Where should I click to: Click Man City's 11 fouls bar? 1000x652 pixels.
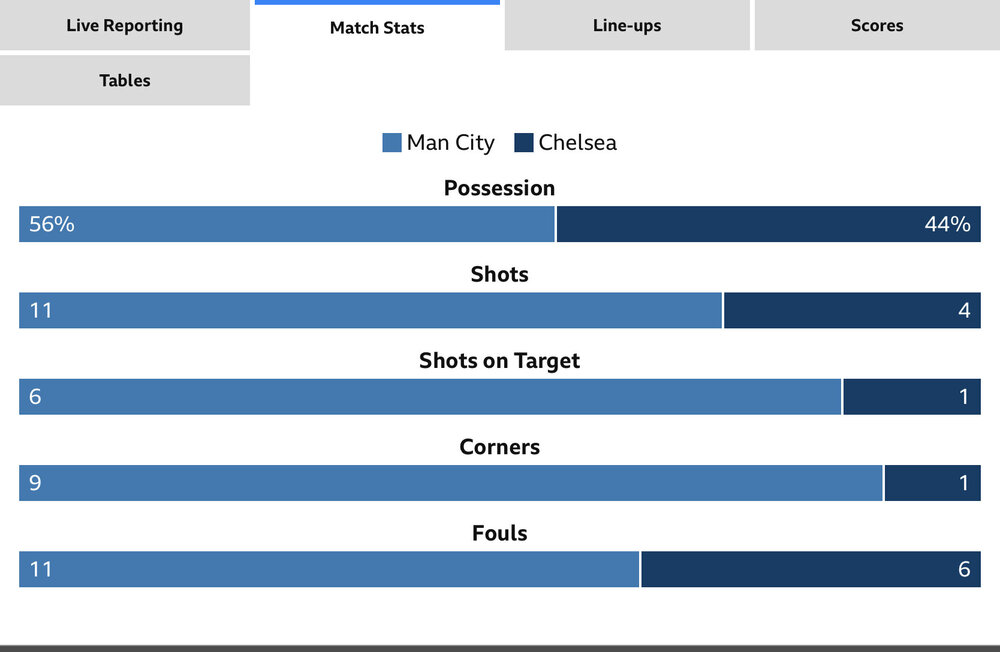click(329, 569)
